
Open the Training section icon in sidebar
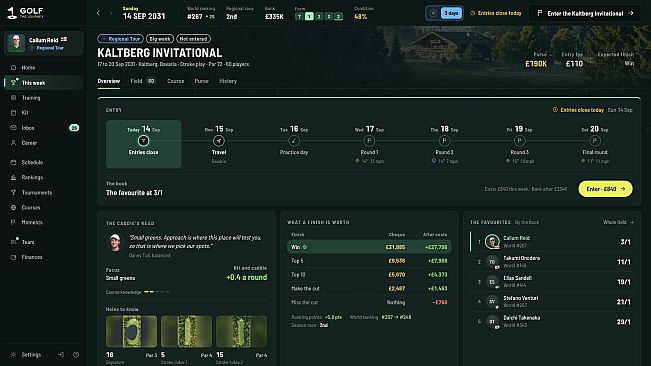(13, 98)
